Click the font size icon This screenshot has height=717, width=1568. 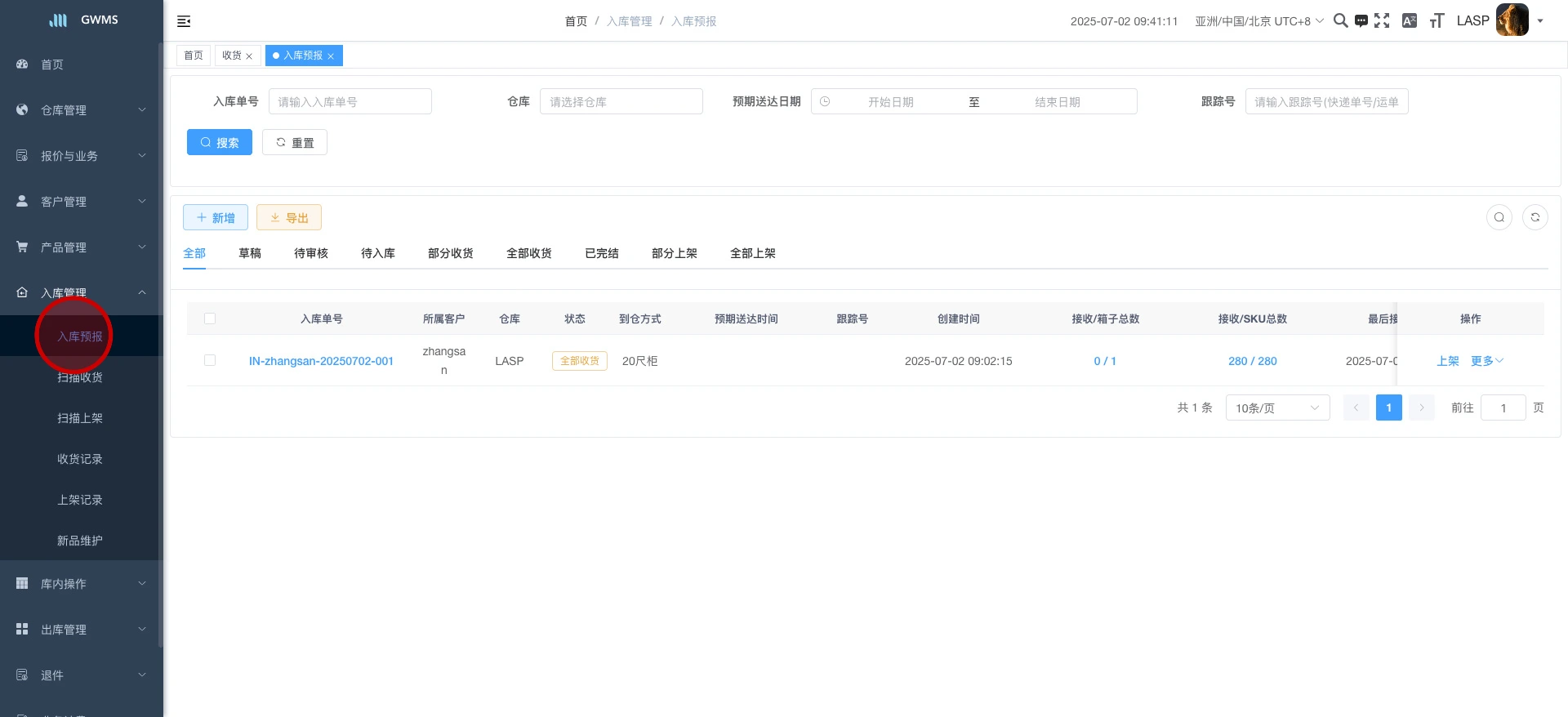click(x=1437, y=20)
